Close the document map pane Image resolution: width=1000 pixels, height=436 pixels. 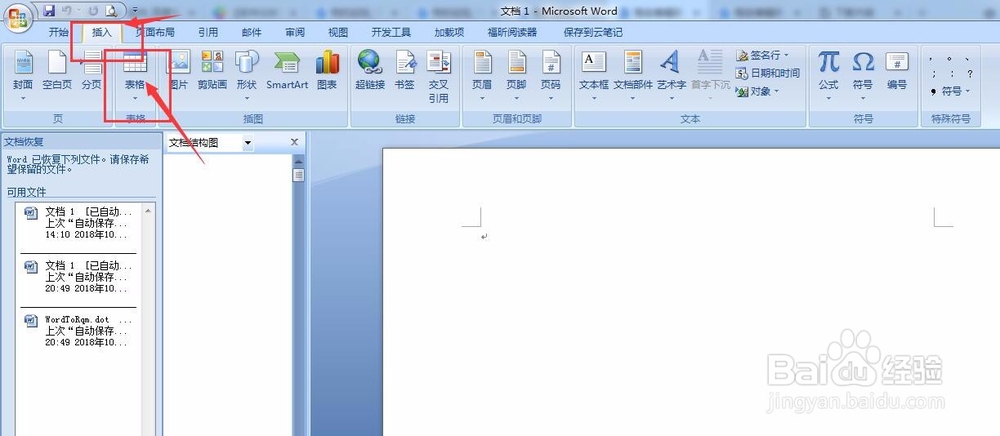(x=294, y=142)
